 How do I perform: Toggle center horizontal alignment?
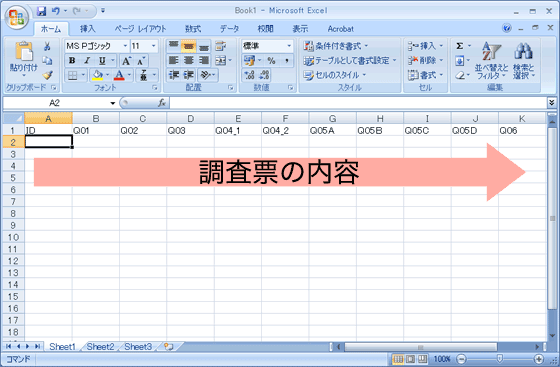click(x=189, y=61)
